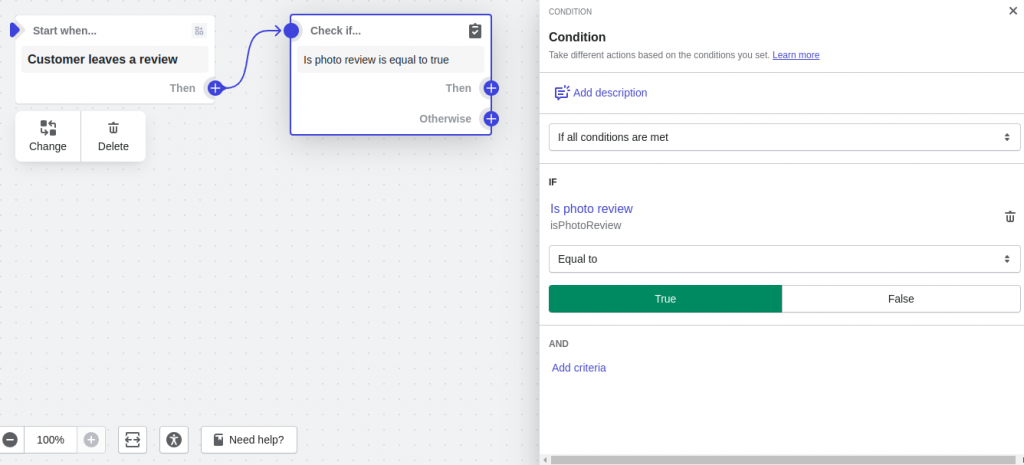Click the clipboard icon on Check if card

[x=475, y=31]
